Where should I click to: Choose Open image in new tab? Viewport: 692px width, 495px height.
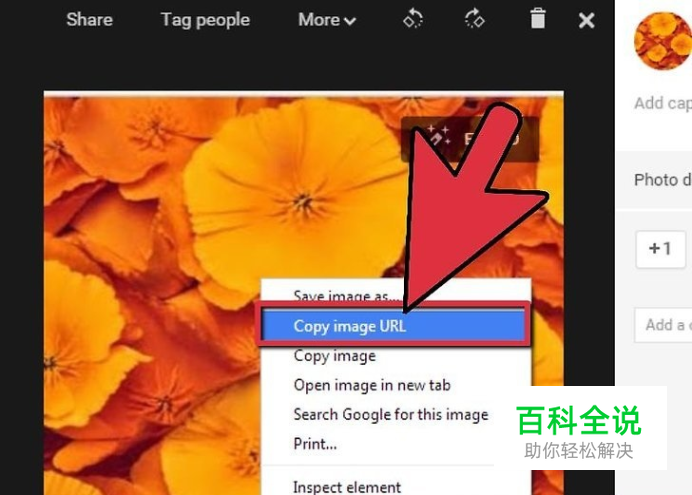tap(372, 385)
